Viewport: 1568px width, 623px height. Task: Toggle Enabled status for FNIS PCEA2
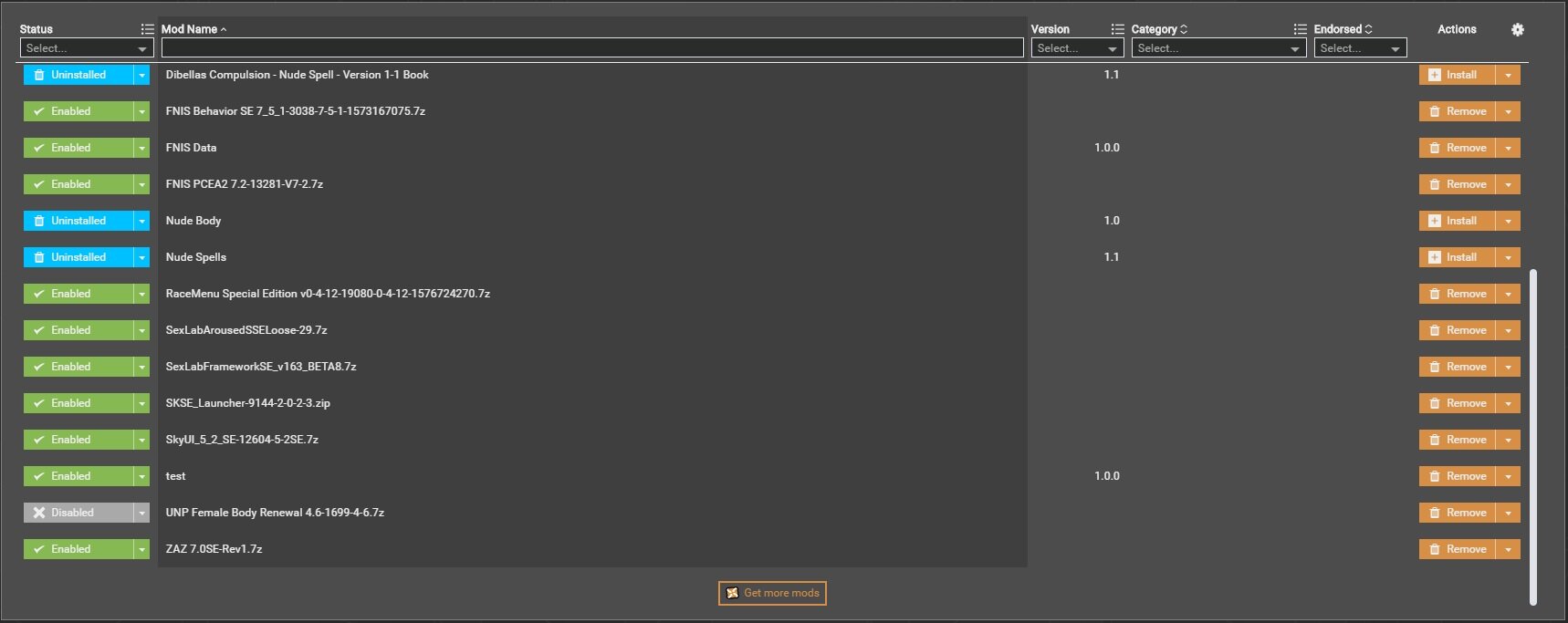point(78,184)
